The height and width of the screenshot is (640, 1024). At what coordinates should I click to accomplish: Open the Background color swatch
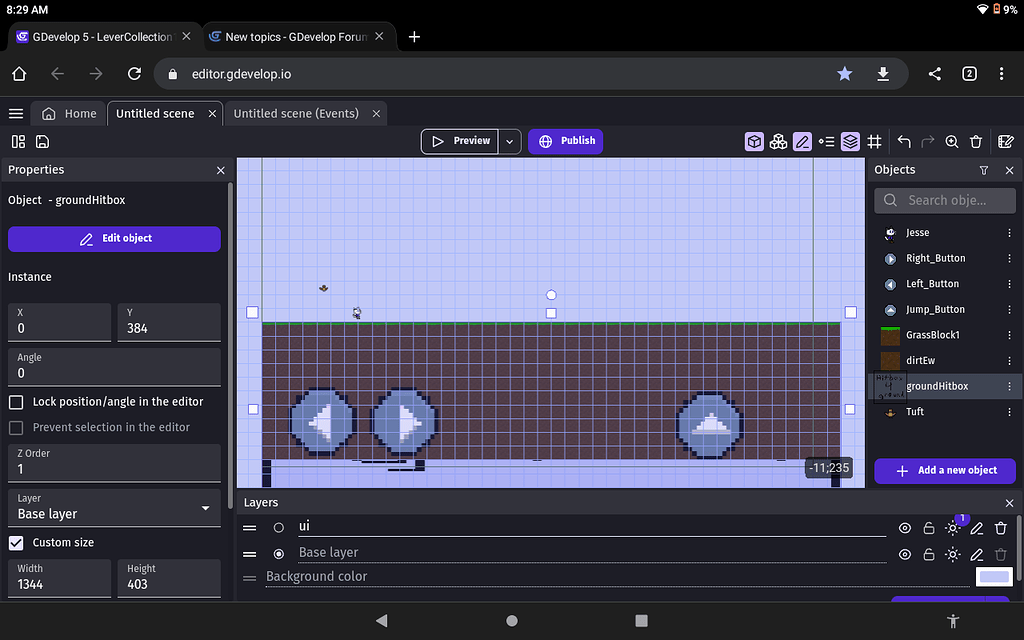tap(994, 577)
